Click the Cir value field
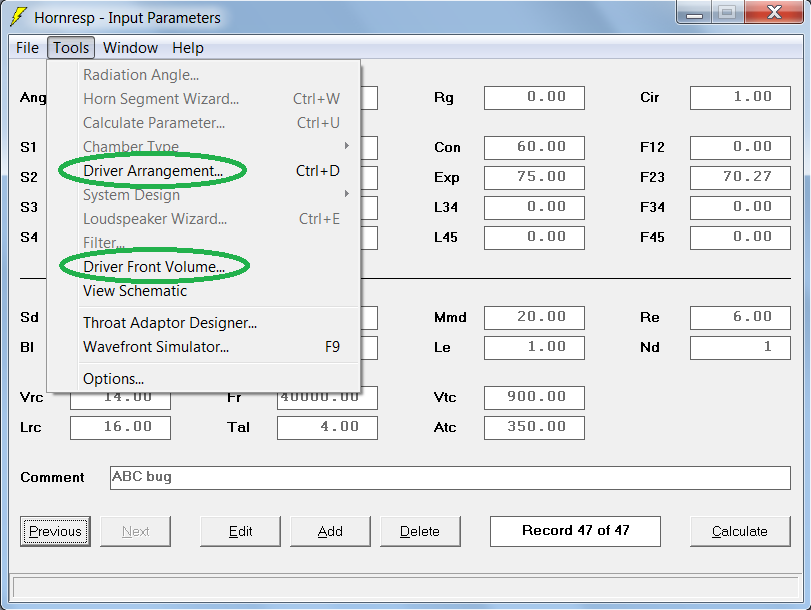Image resolution: width=811 pixels, height=610 pixels. 740,98
